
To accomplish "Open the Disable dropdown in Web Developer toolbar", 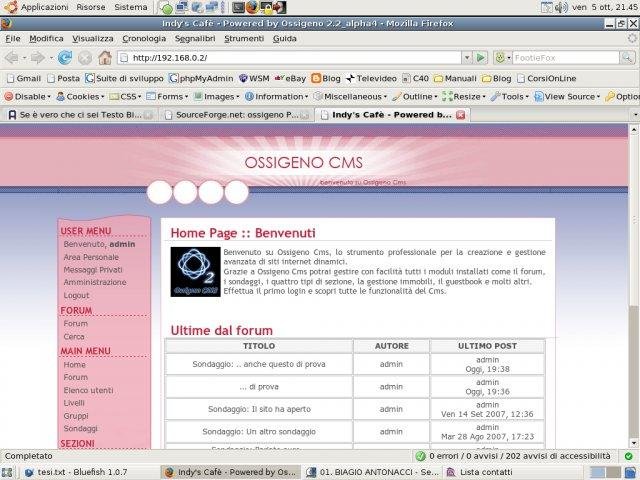I will pos(27,97).
